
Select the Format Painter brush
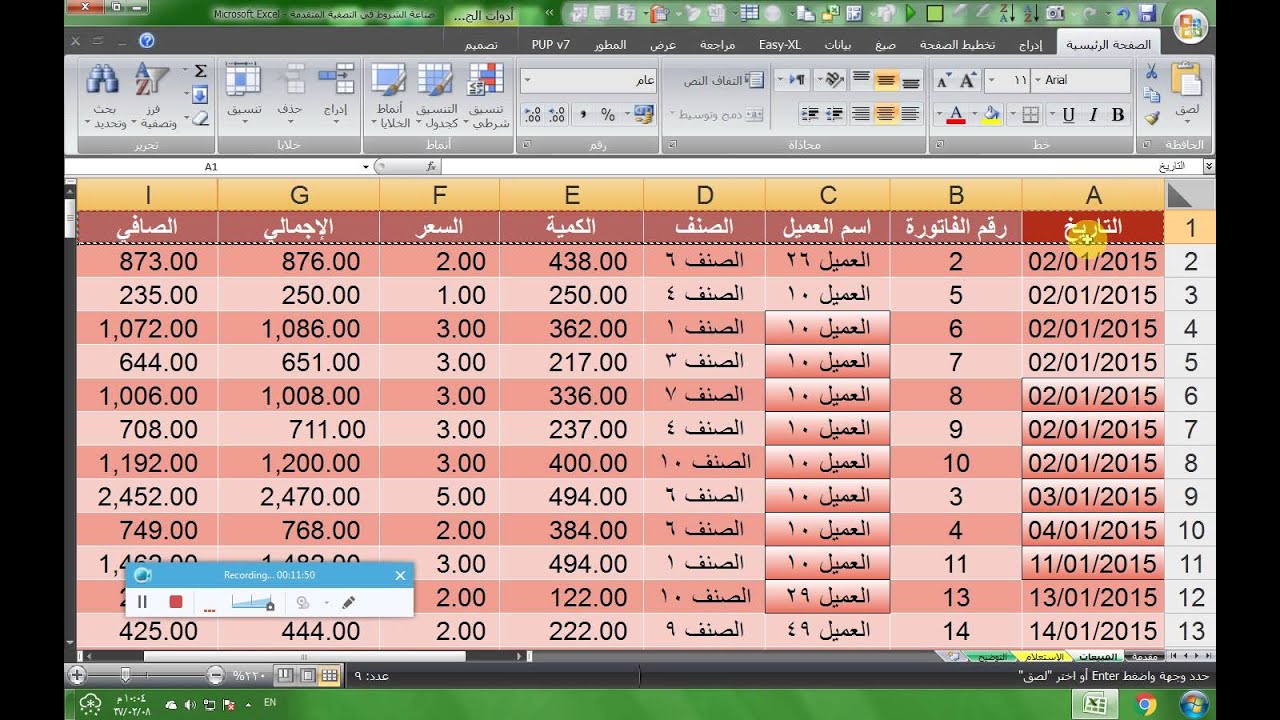pos(1151,118)
